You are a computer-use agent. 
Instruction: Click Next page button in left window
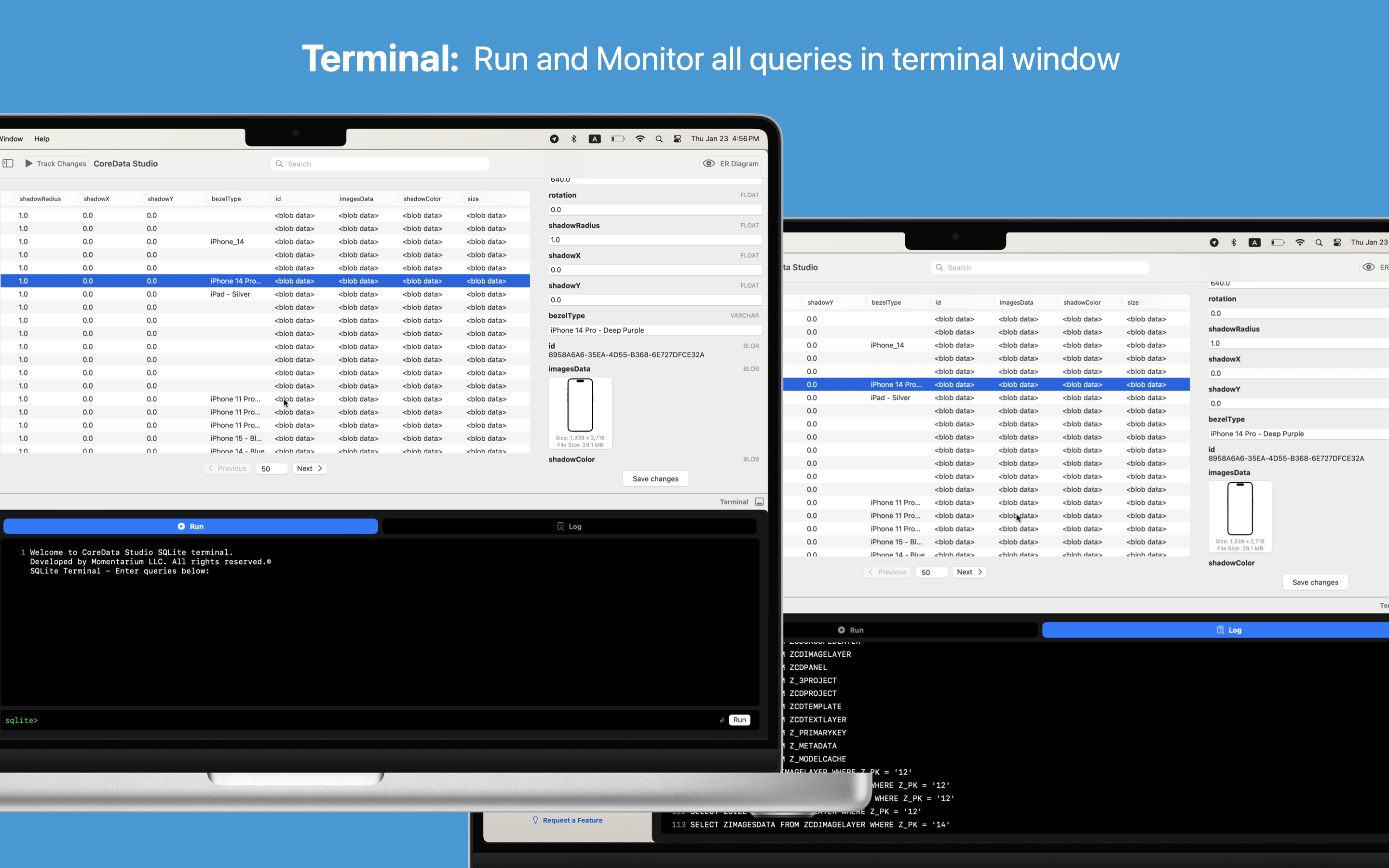[309, 468]
